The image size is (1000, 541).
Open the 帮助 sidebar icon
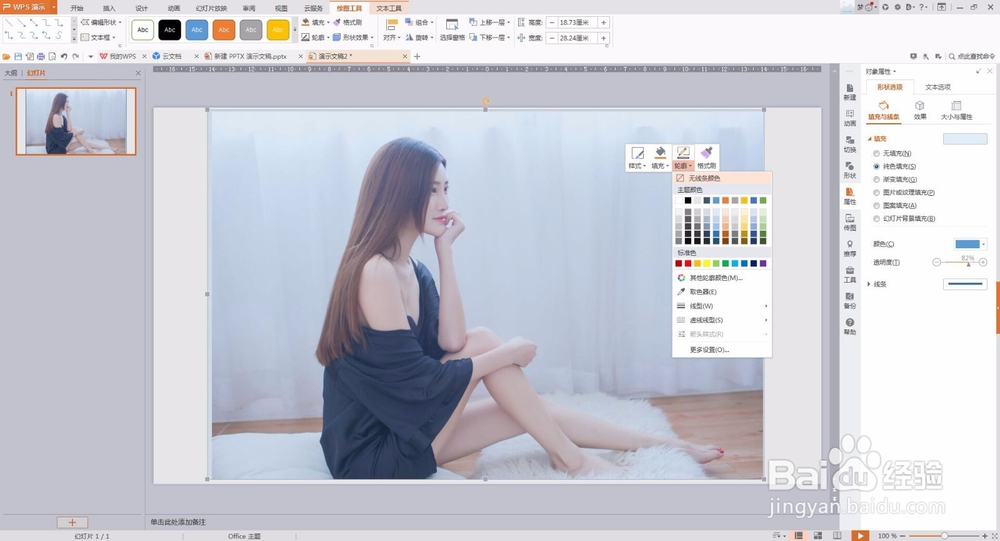coord(849,327)
